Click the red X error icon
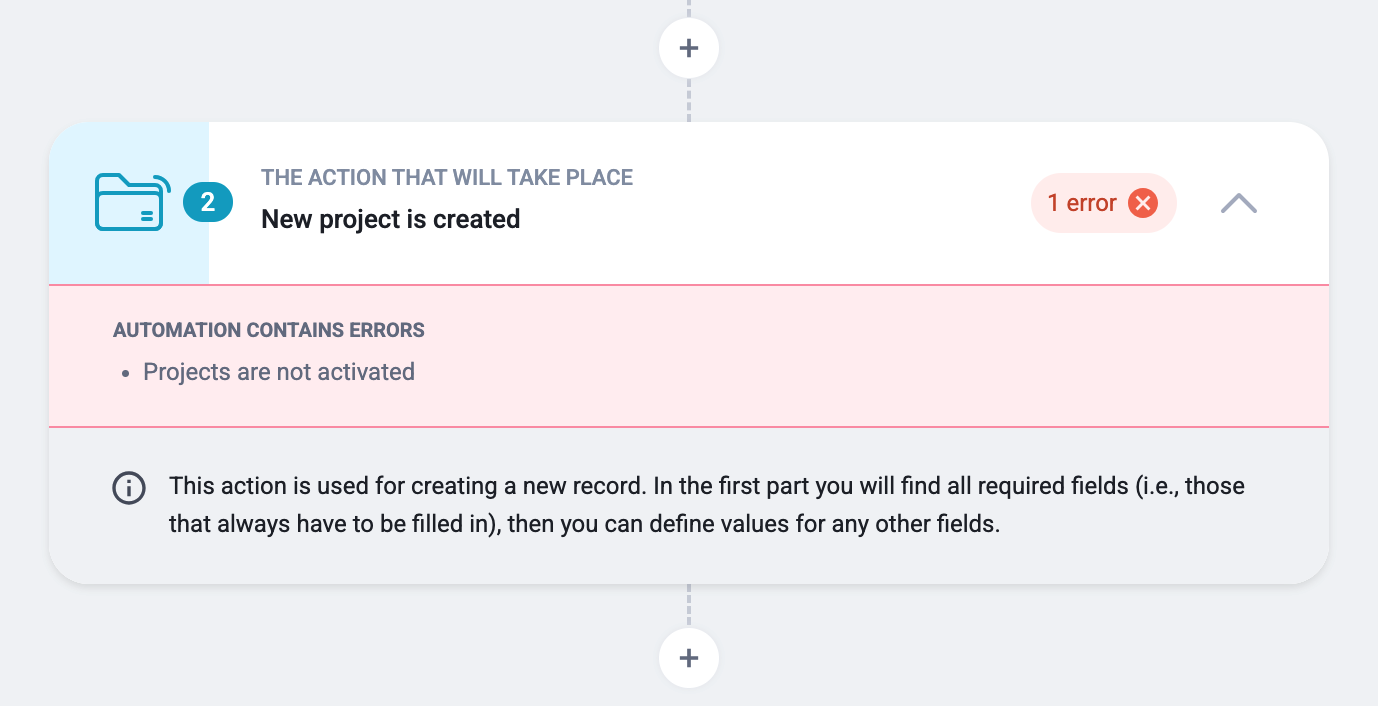The width and height of the screenshot is (1378, 706). point(1143,203)
